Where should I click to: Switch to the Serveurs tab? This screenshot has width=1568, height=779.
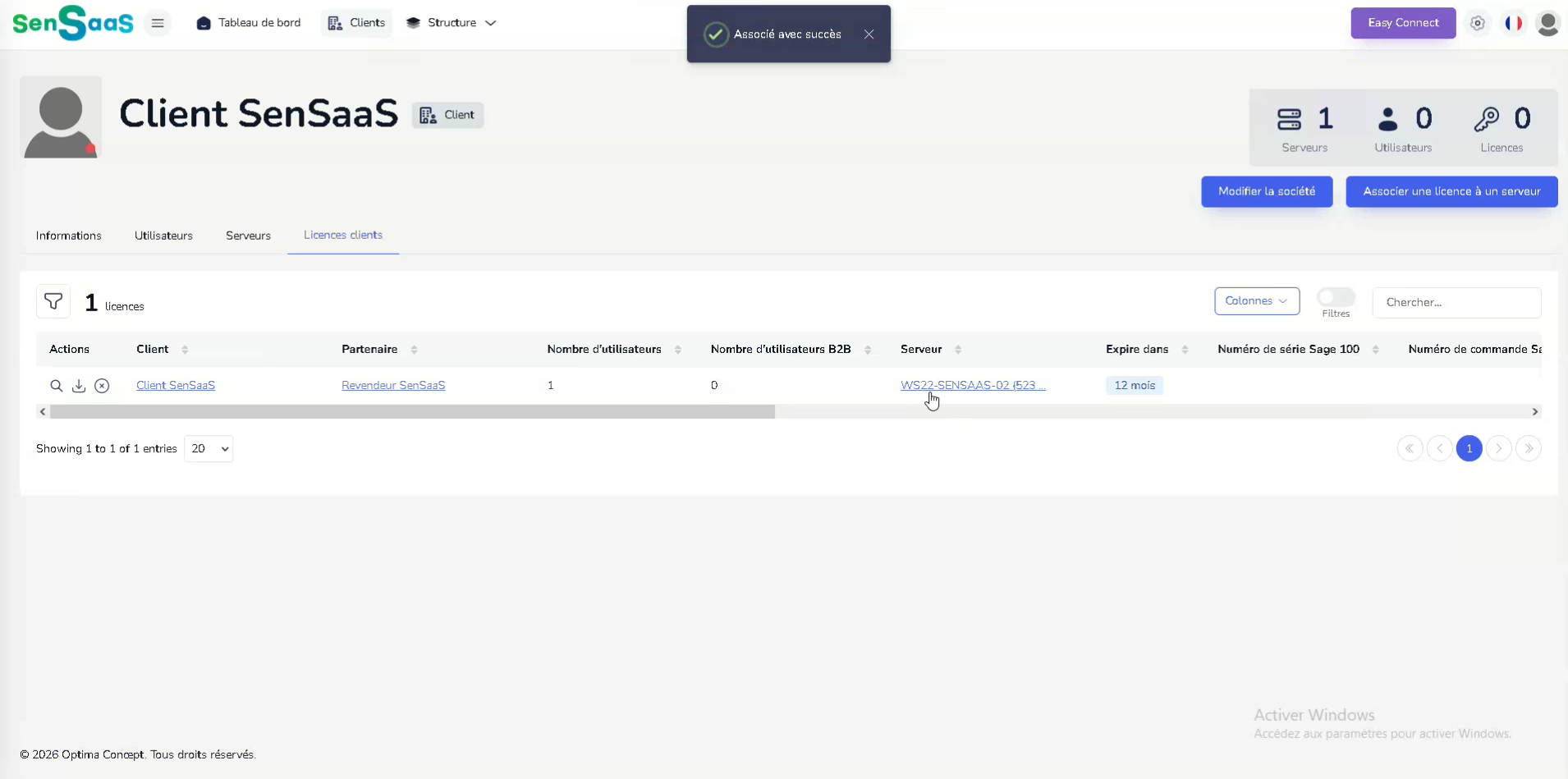pos(248,236)
